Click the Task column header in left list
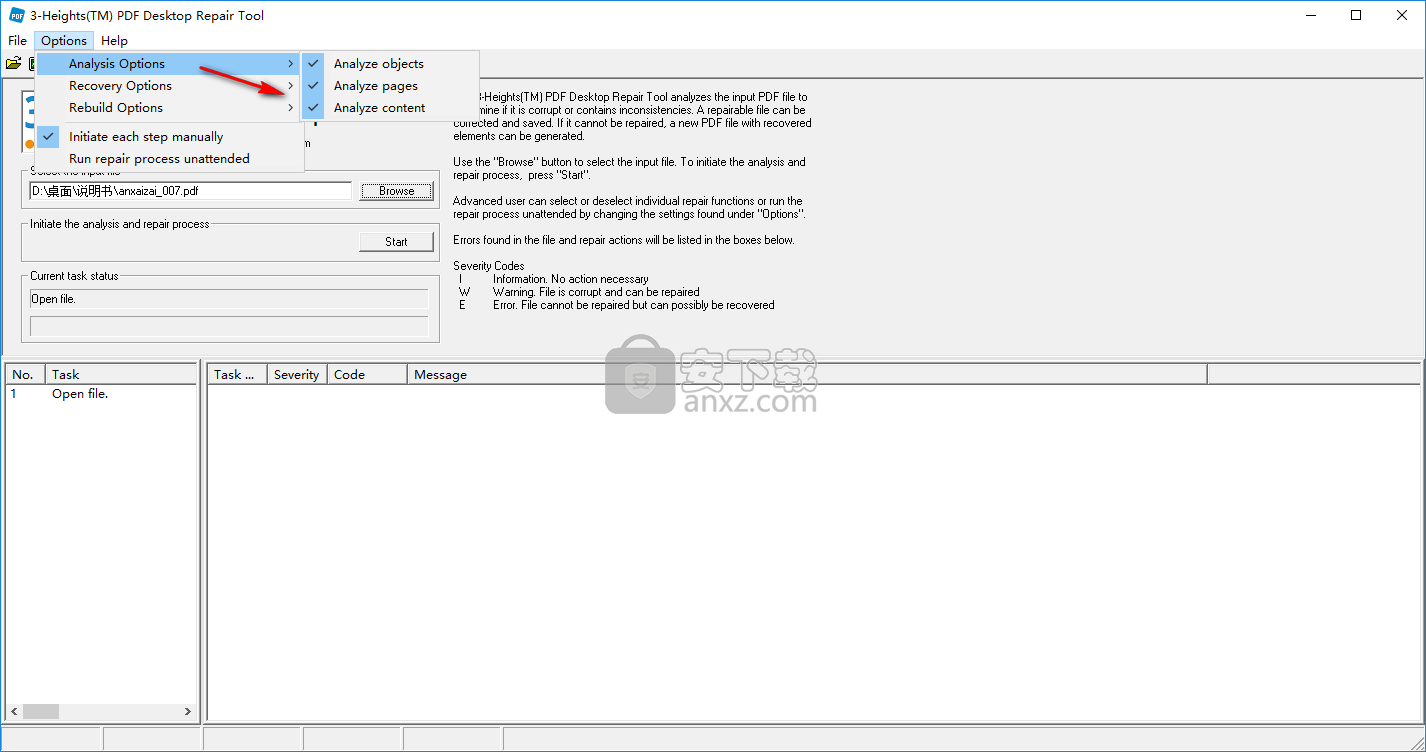 pos(121,375)
